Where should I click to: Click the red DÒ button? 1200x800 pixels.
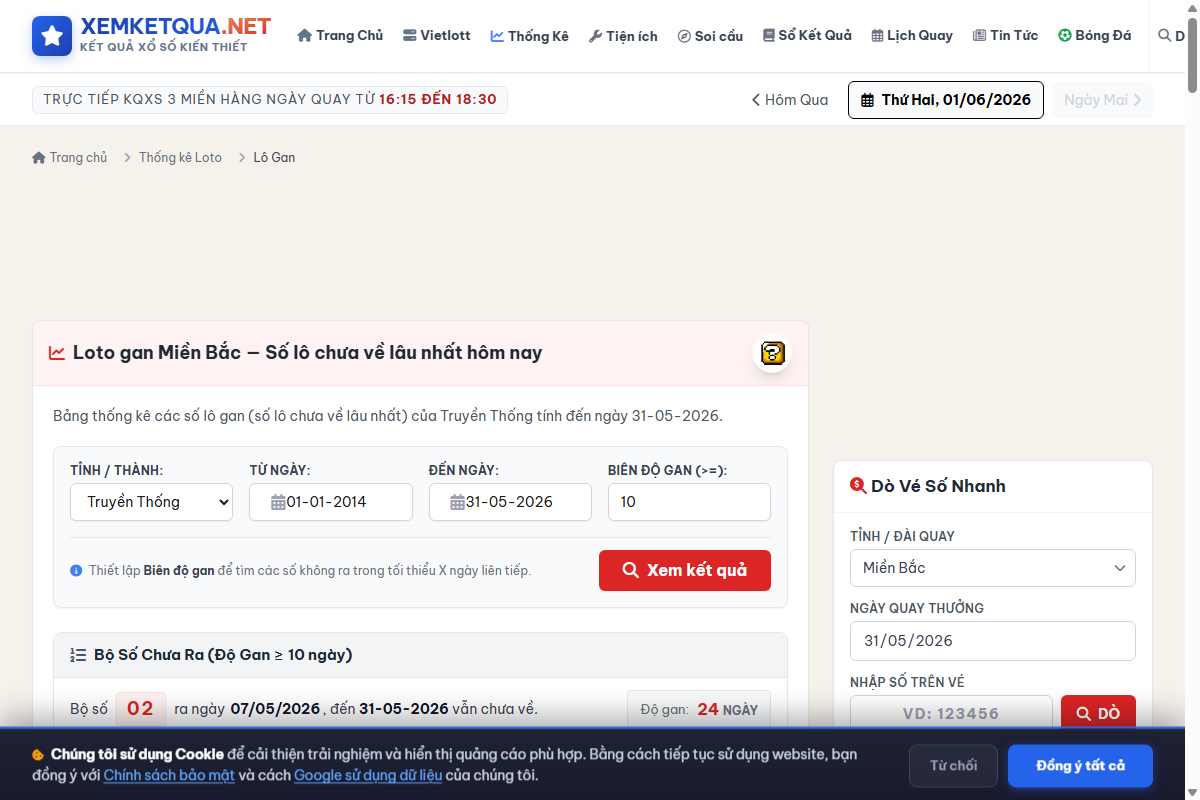click(x=1098, y=713)
